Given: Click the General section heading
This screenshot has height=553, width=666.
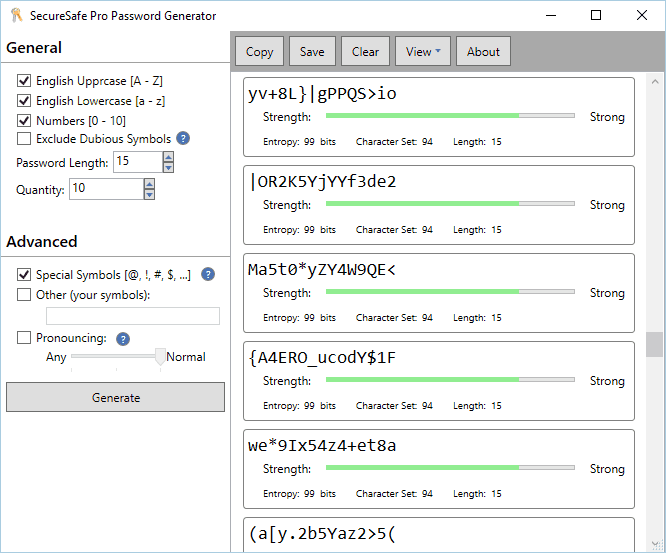Looking at the screenshot, I should coord(34,48).
